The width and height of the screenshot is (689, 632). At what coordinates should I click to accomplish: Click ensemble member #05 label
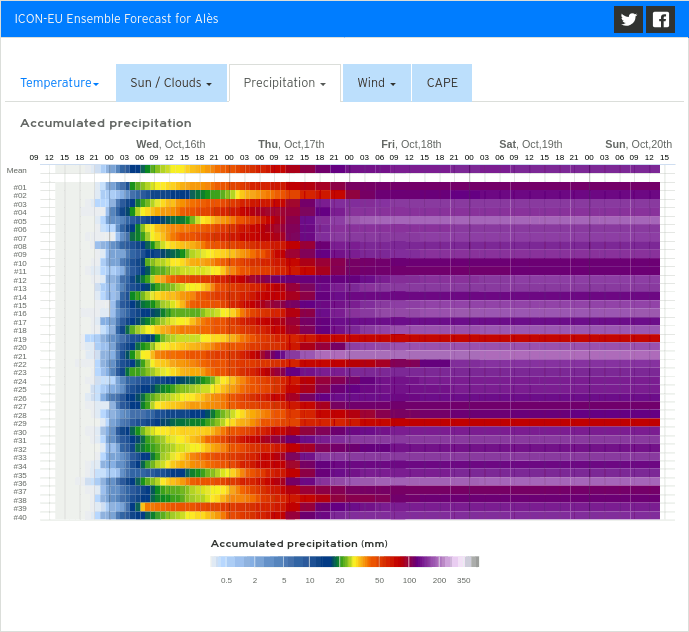point(20,222)
